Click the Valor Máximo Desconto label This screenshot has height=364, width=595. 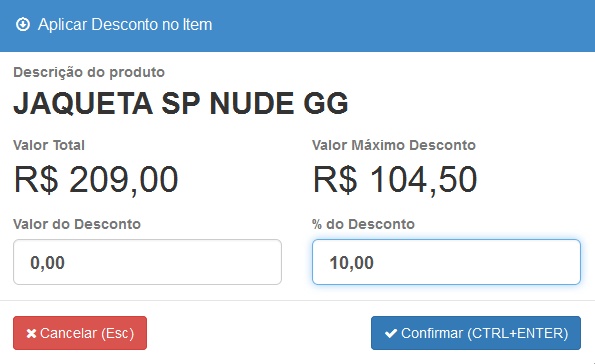tap(394, 145)
